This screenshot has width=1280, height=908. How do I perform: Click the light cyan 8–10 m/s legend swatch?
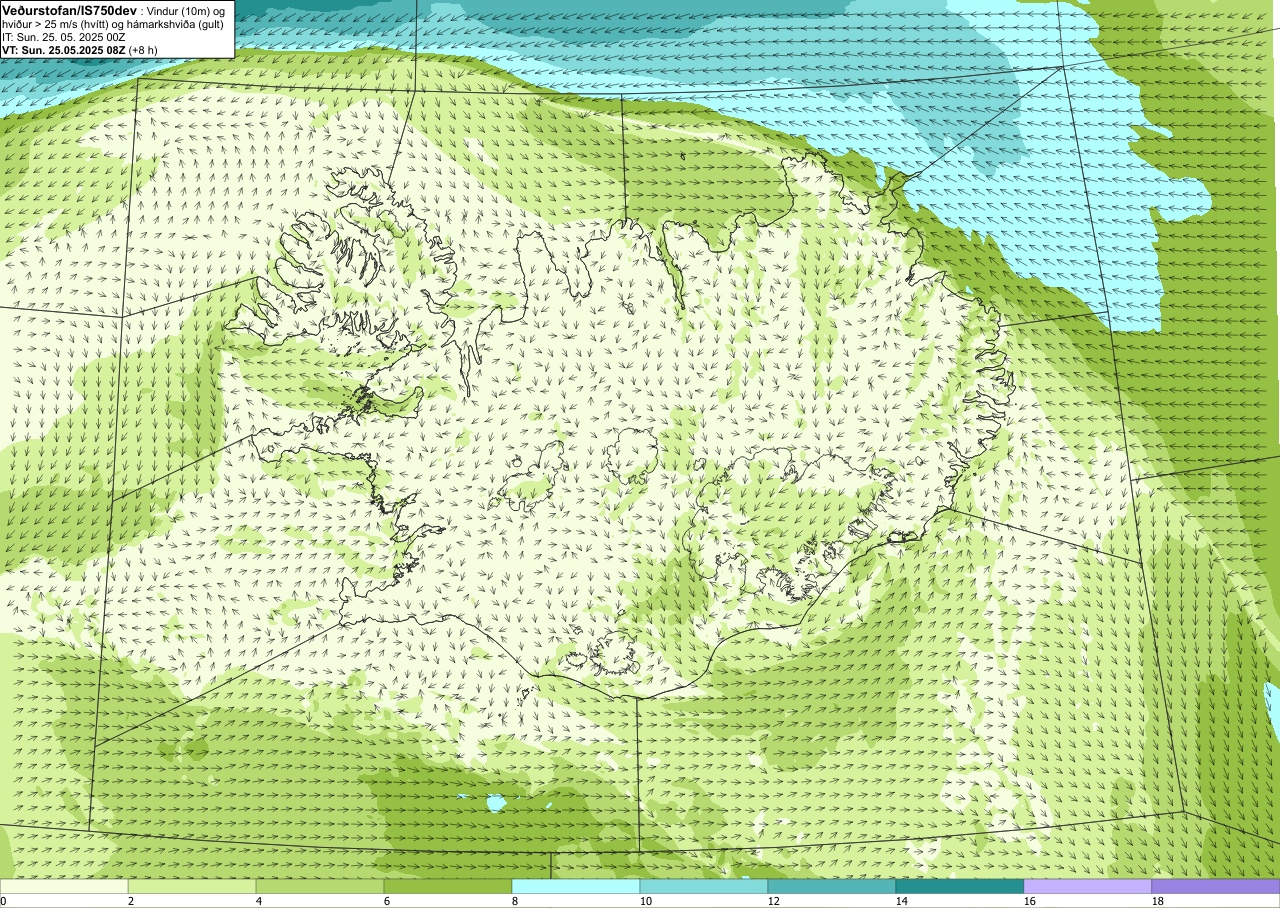[x=576, y=886]
